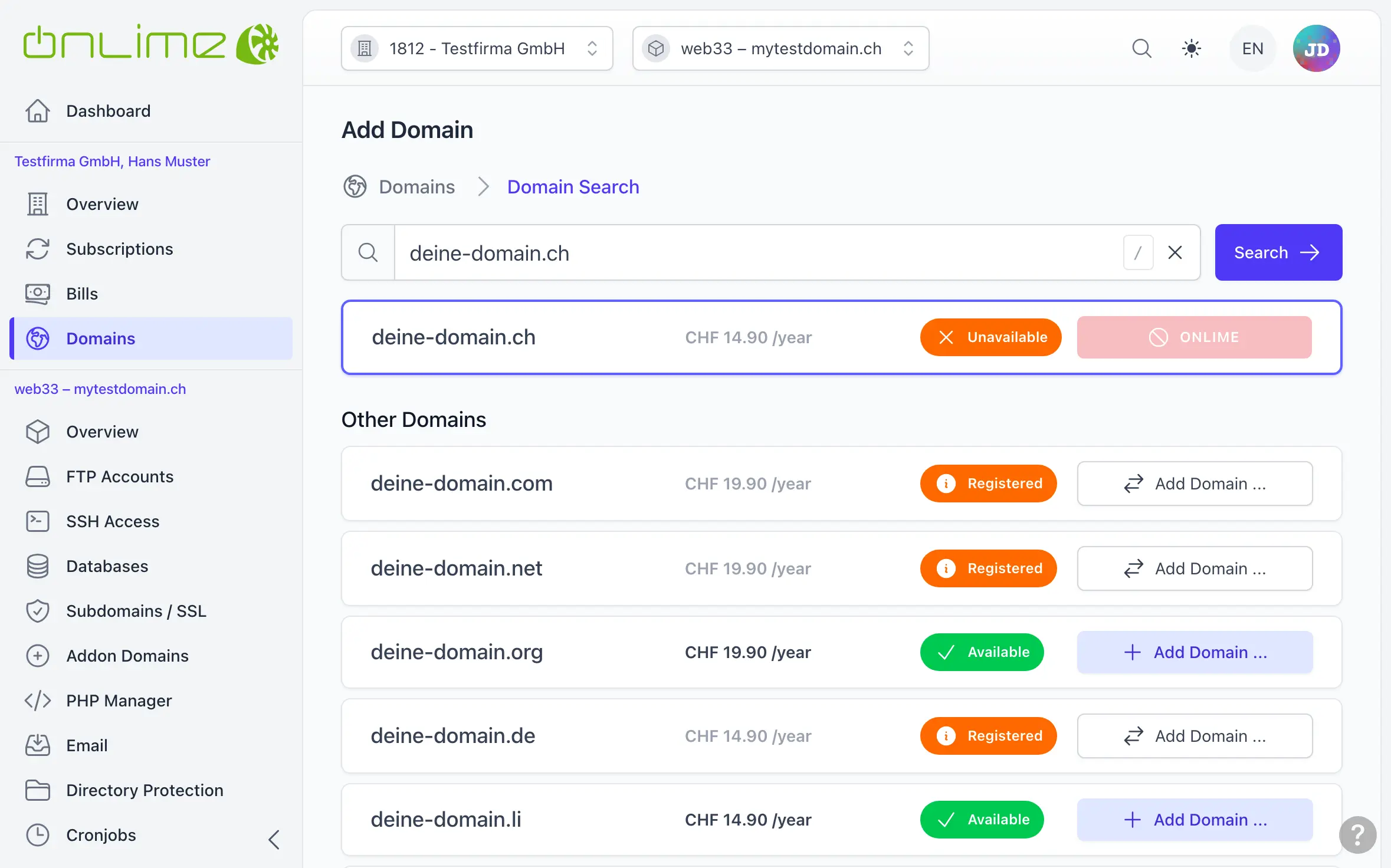Open web33 hosting Overview
The height and width of the screenshot is (868, 1391).
click(x=151, y=432)
